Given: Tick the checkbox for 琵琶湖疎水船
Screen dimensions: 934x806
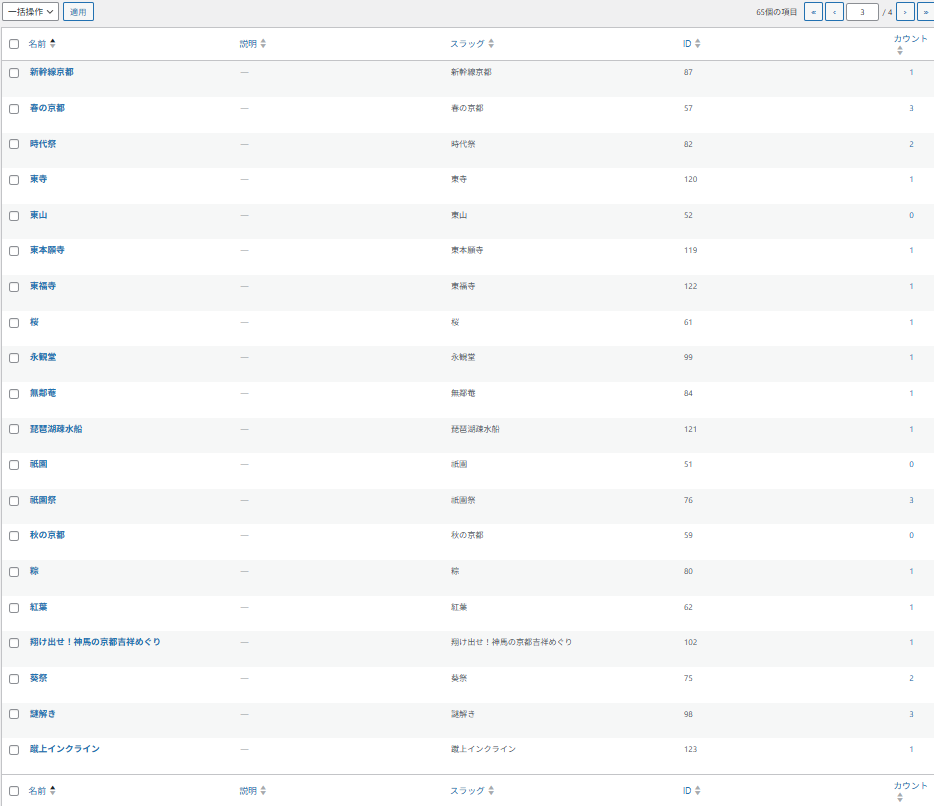Looking at the screenshot, I should pyautogui.click(x=14, y=429).
